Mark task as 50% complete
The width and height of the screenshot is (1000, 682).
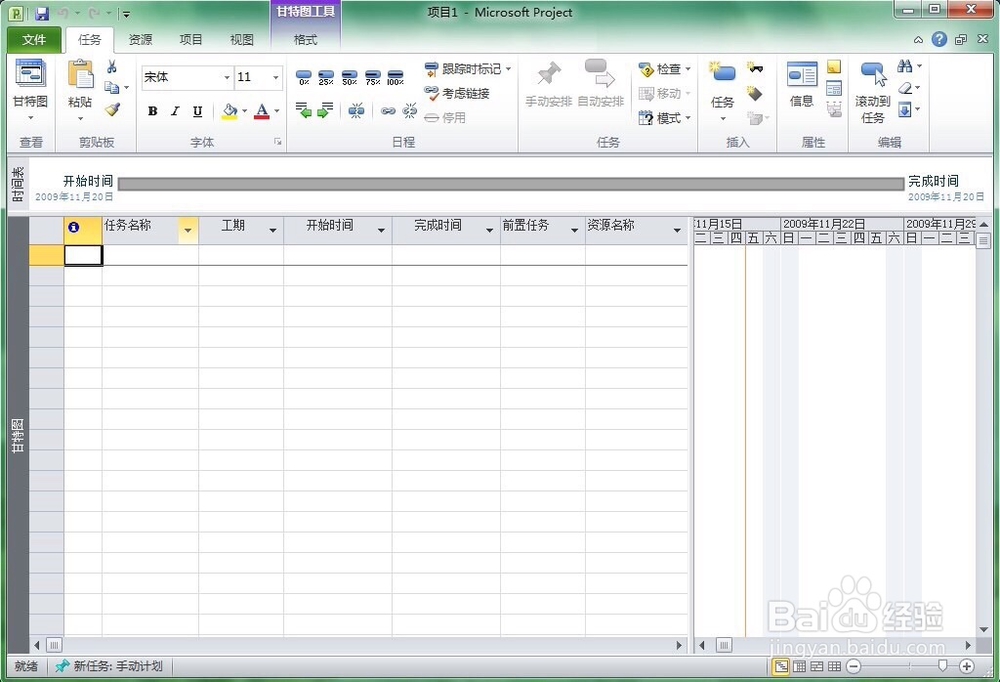(349, 78)
